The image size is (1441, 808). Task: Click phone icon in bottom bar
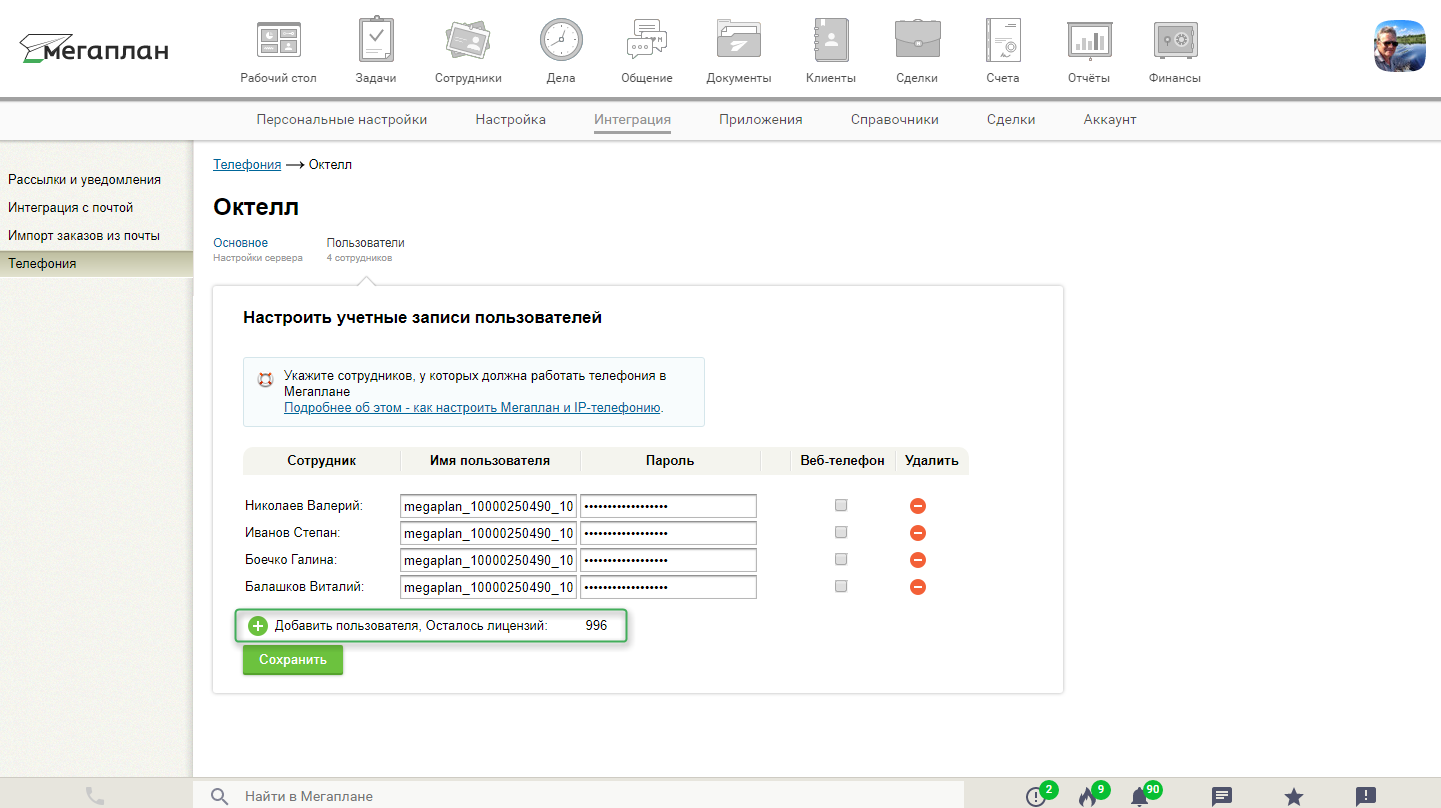tap(95, 796)
